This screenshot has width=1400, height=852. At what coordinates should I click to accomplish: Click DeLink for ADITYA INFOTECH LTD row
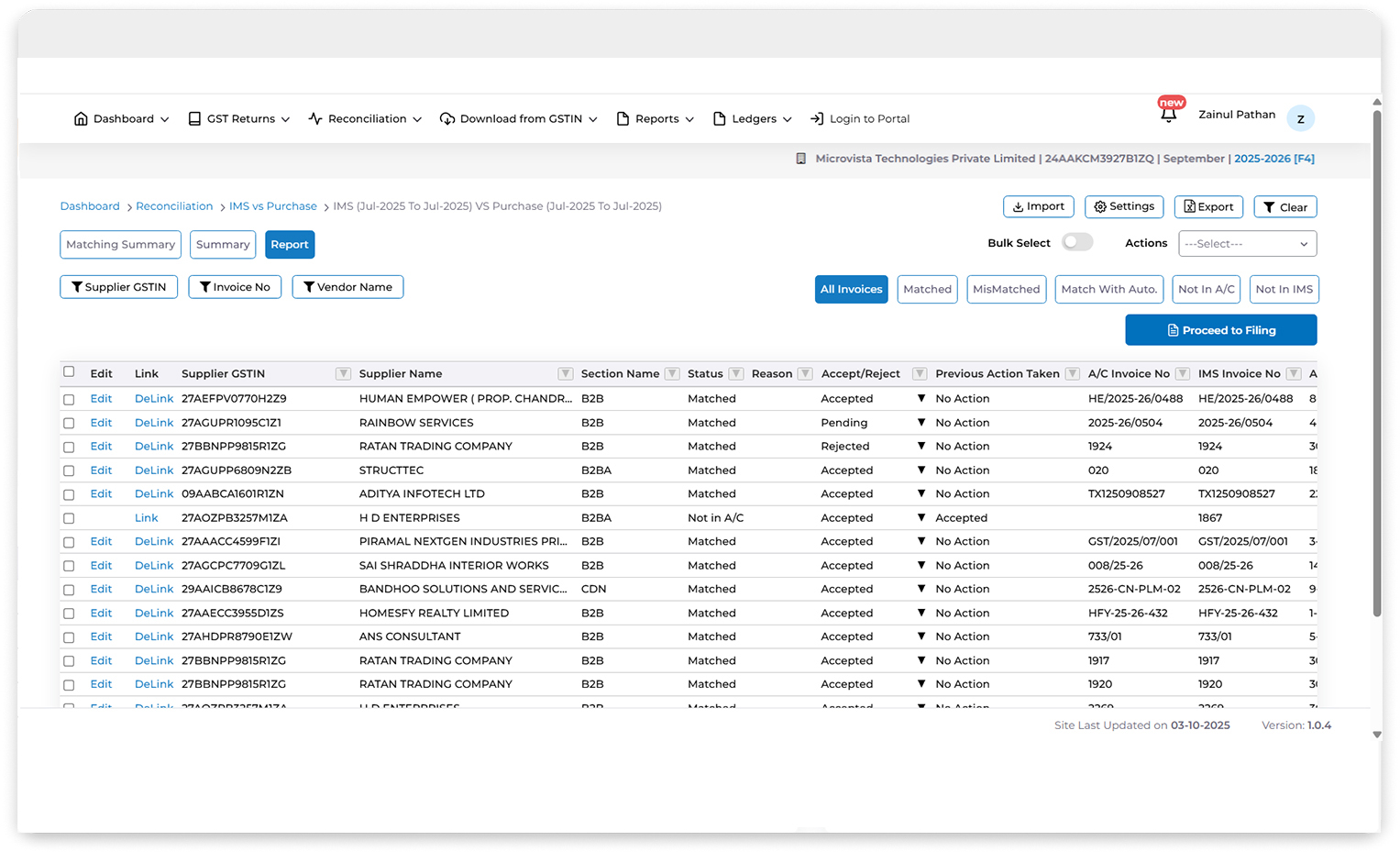[153, 494]
